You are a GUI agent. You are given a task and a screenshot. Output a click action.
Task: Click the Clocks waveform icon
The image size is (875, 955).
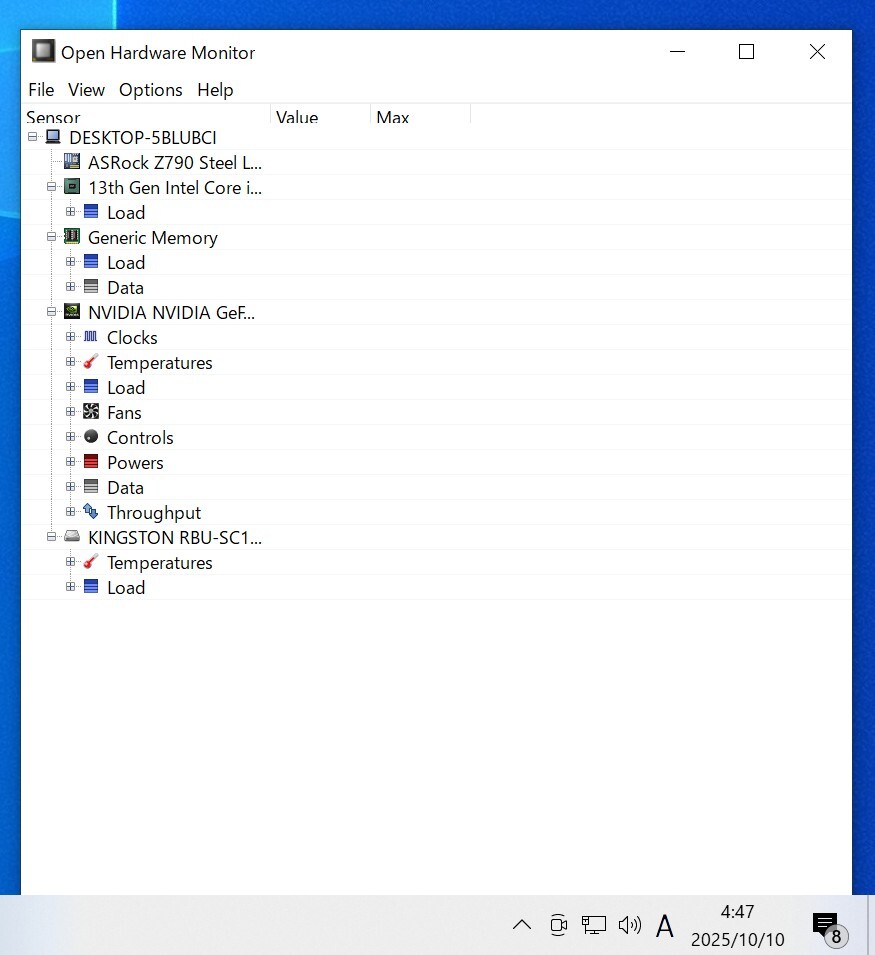[x=91, y=336]
